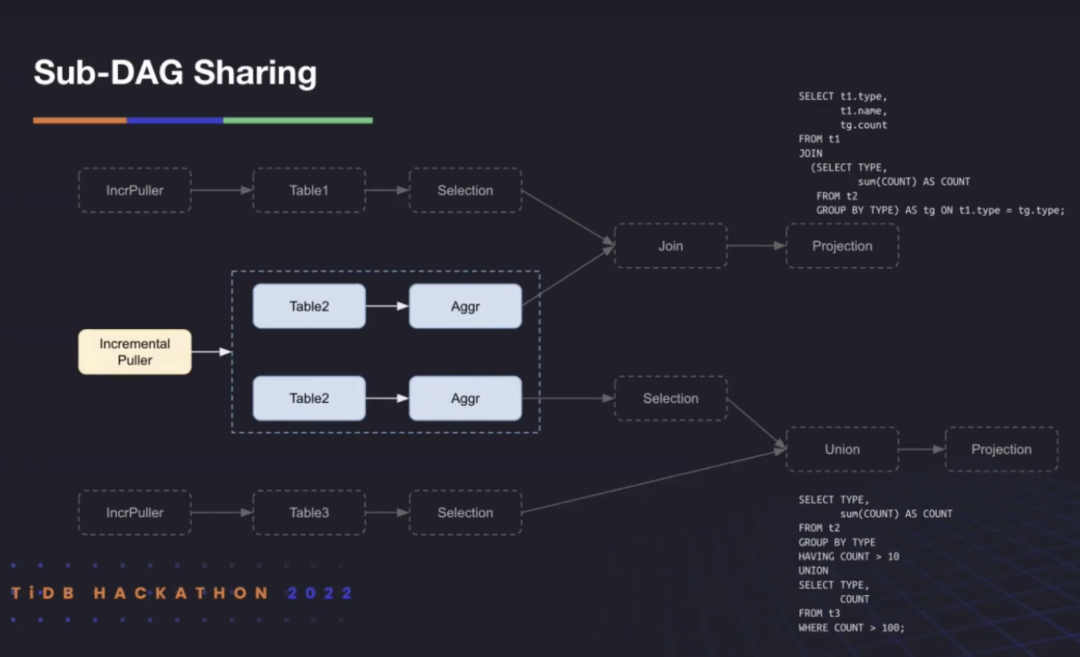Click the Aggr node that feeds Selection
The image size is (1080, 657).
(x=466, y=398)
